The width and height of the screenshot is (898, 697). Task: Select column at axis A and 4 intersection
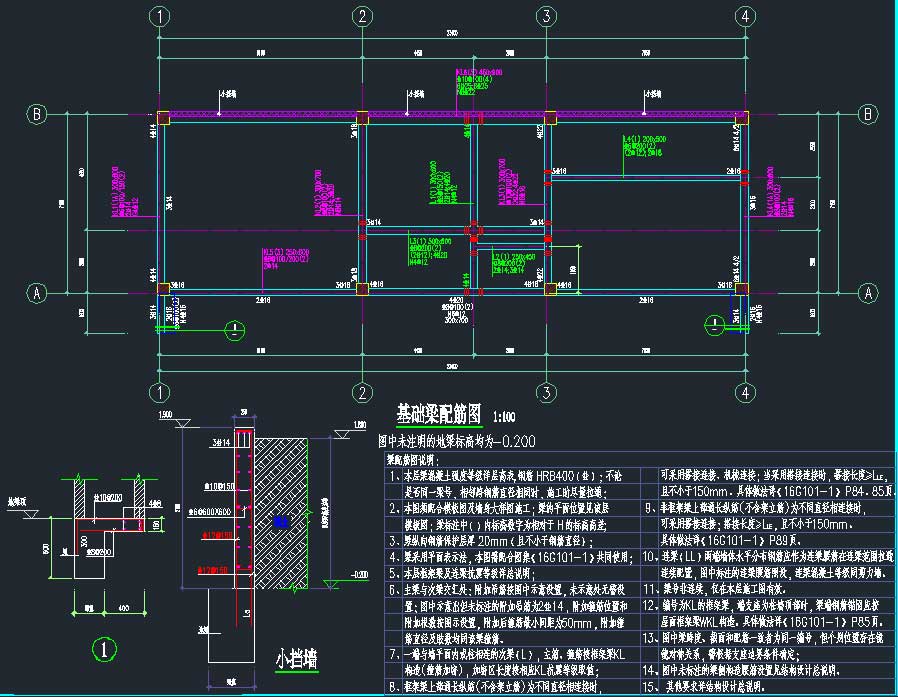[x=742, y=289]
